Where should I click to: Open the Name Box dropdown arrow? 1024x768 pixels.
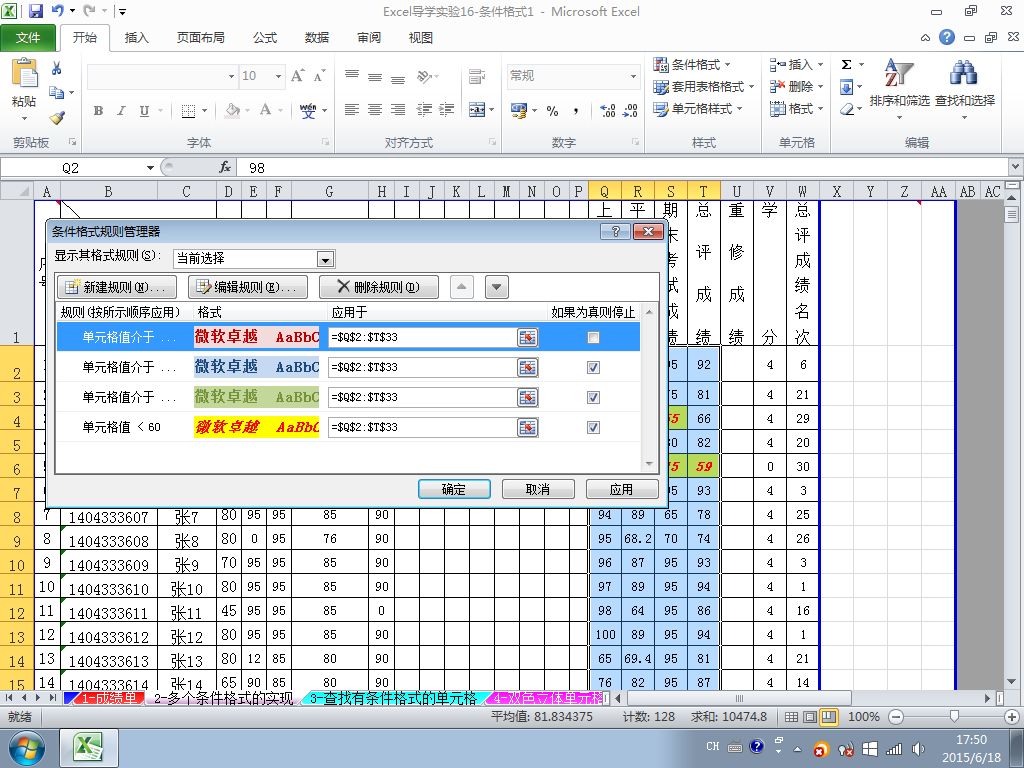coord(150,168)
